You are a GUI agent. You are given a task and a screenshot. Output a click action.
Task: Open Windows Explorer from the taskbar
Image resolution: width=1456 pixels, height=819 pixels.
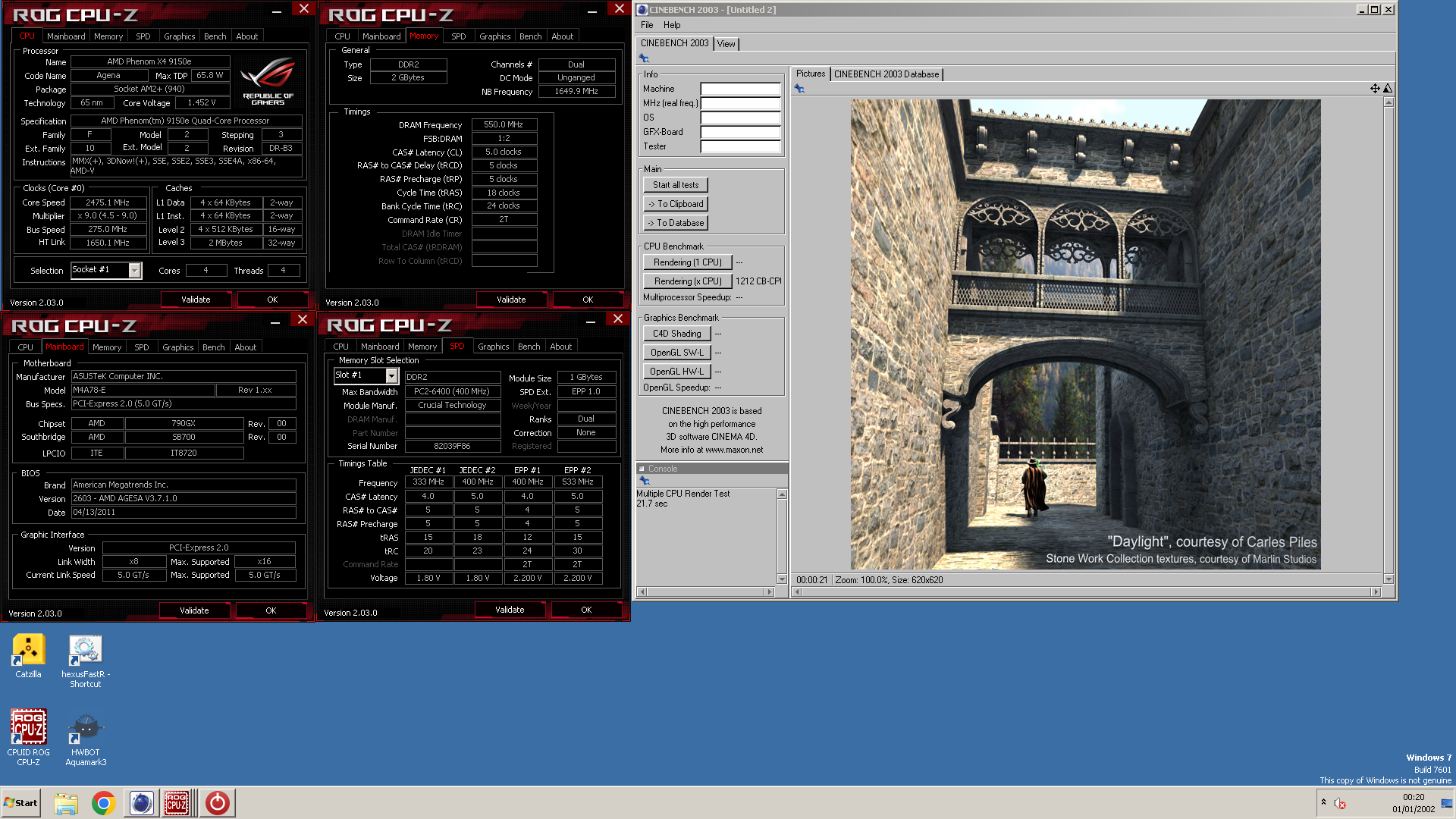click(x=66, y=803)
